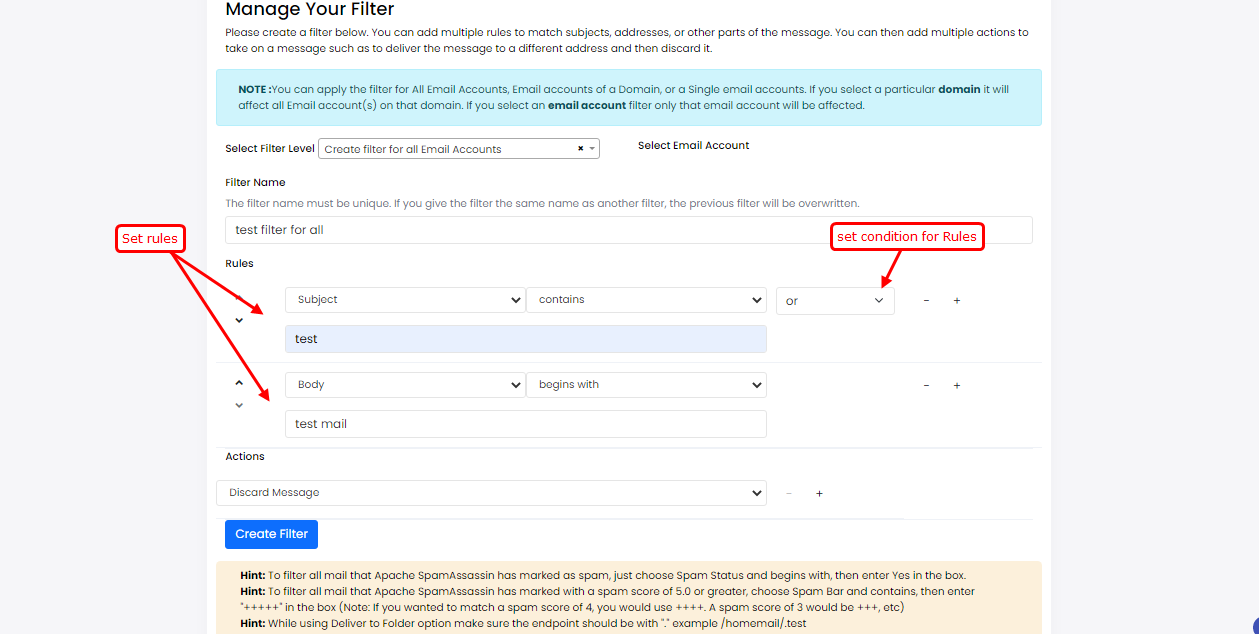This screenshot has width=1259, height=634.
Task: Clear the filter level selection with x
Action: pyautogui.click(x=580, y=149)
